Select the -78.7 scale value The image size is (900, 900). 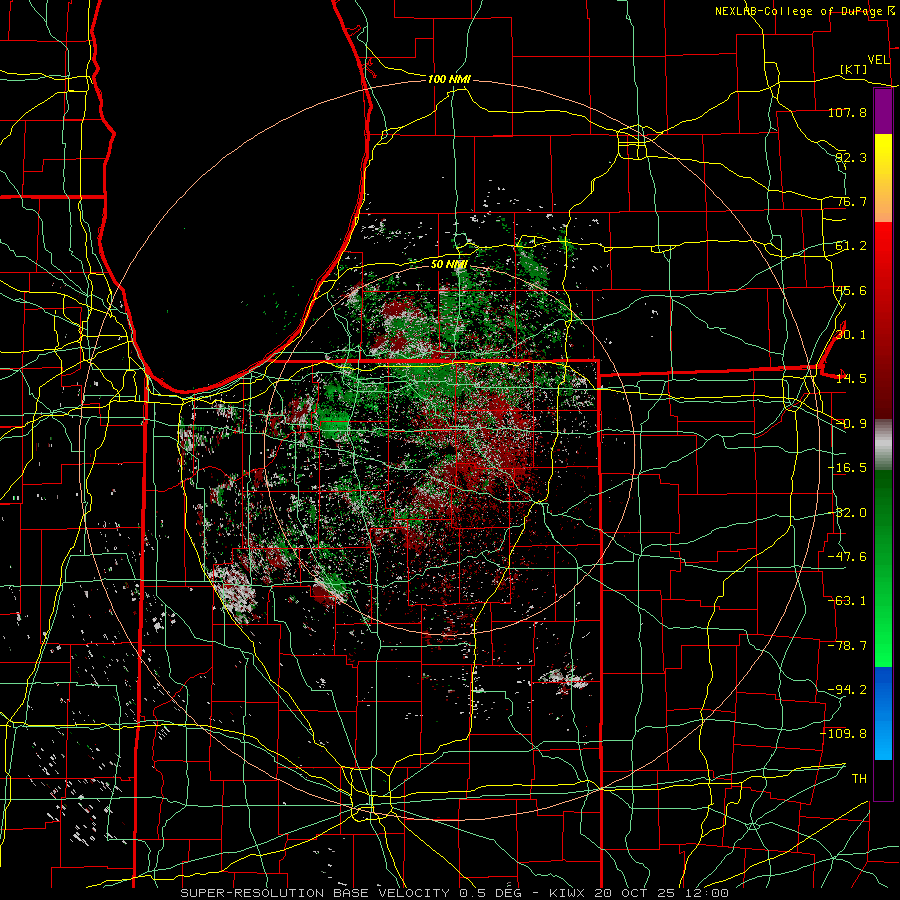847,646
